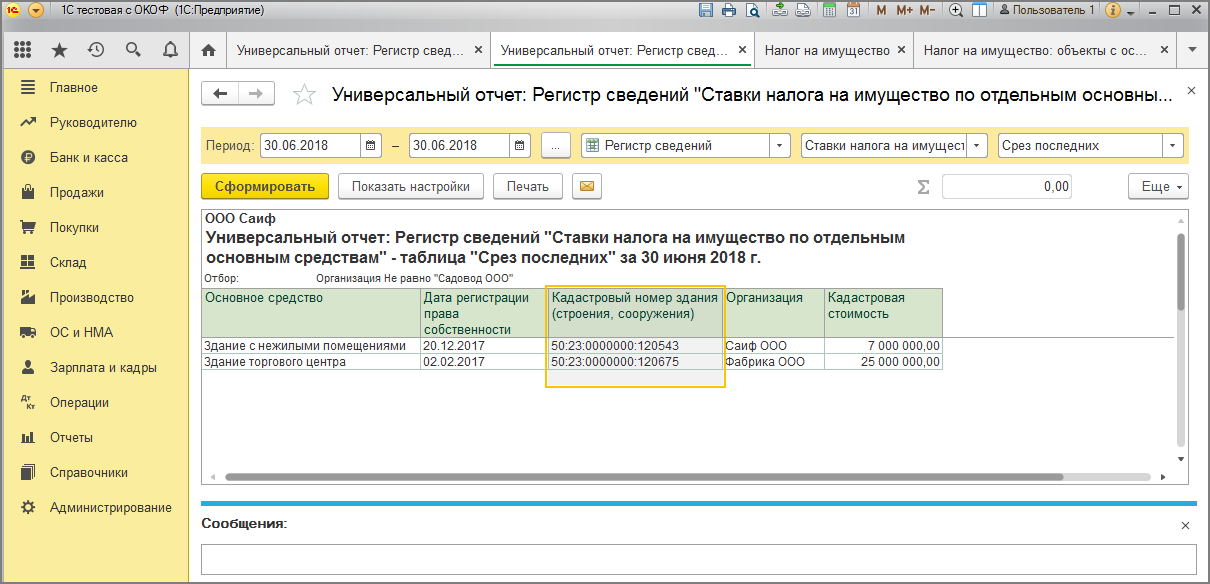Click the Go To Link icon
This screenshot has height=584, width=1210.
pos(803,10)
